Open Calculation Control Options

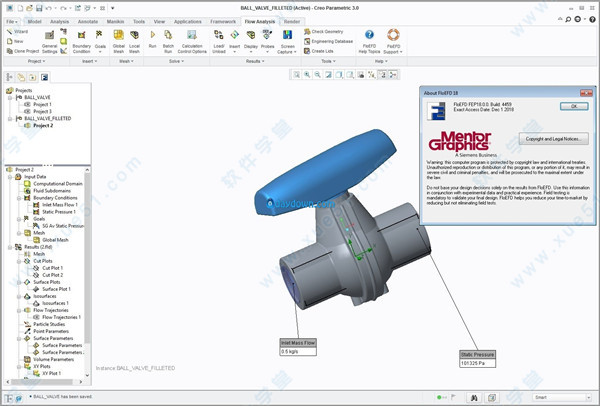click(193, 38)
